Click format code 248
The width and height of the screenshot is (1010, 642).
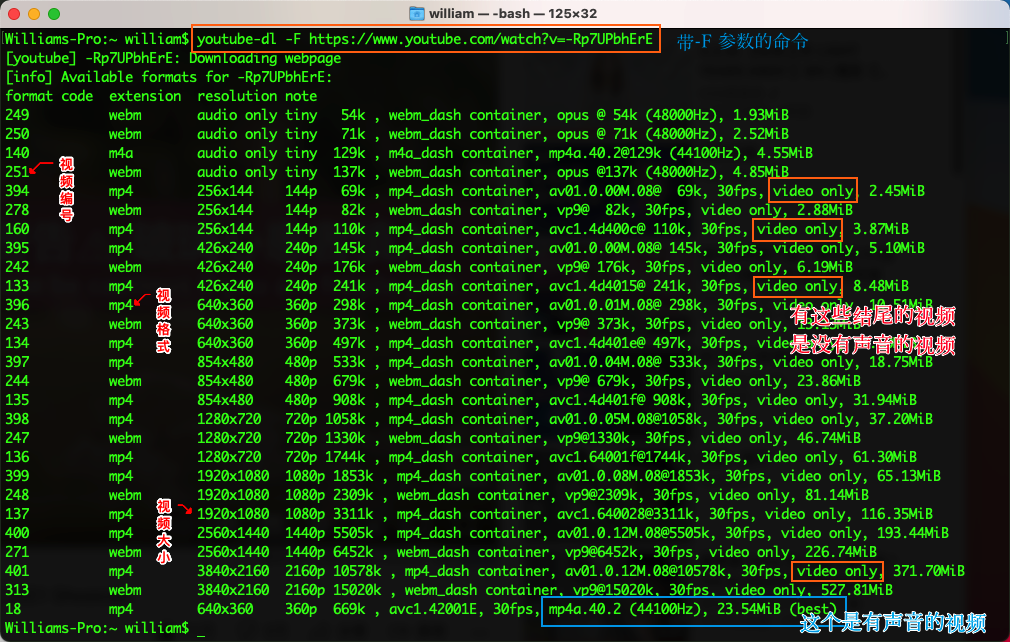point(17,495)
